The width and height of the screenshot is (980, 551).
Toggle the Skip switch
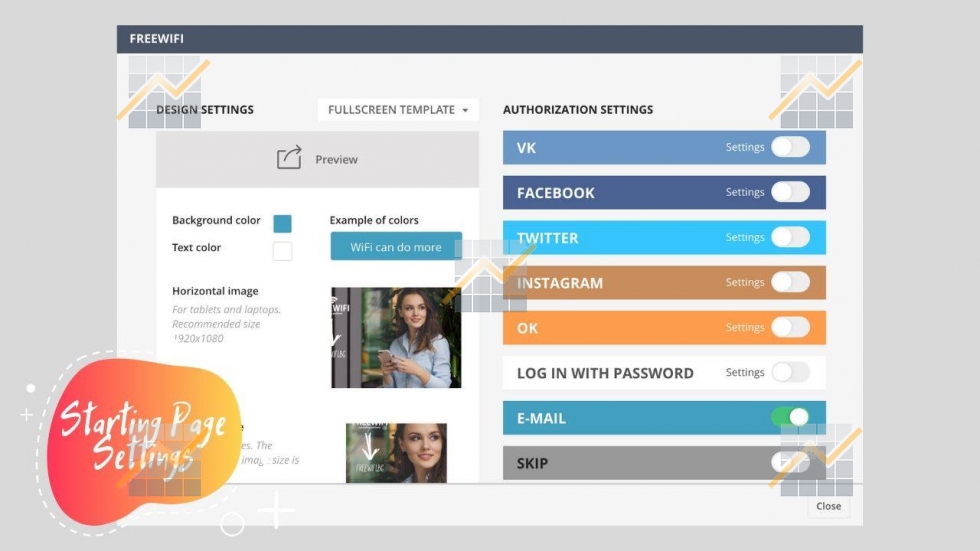tap(790, 462)
